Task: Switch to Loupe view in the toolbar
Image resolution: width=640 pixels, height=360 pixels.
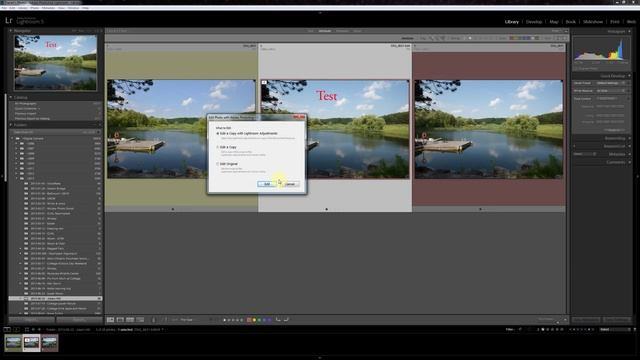Action: click(x=120, y=320)
